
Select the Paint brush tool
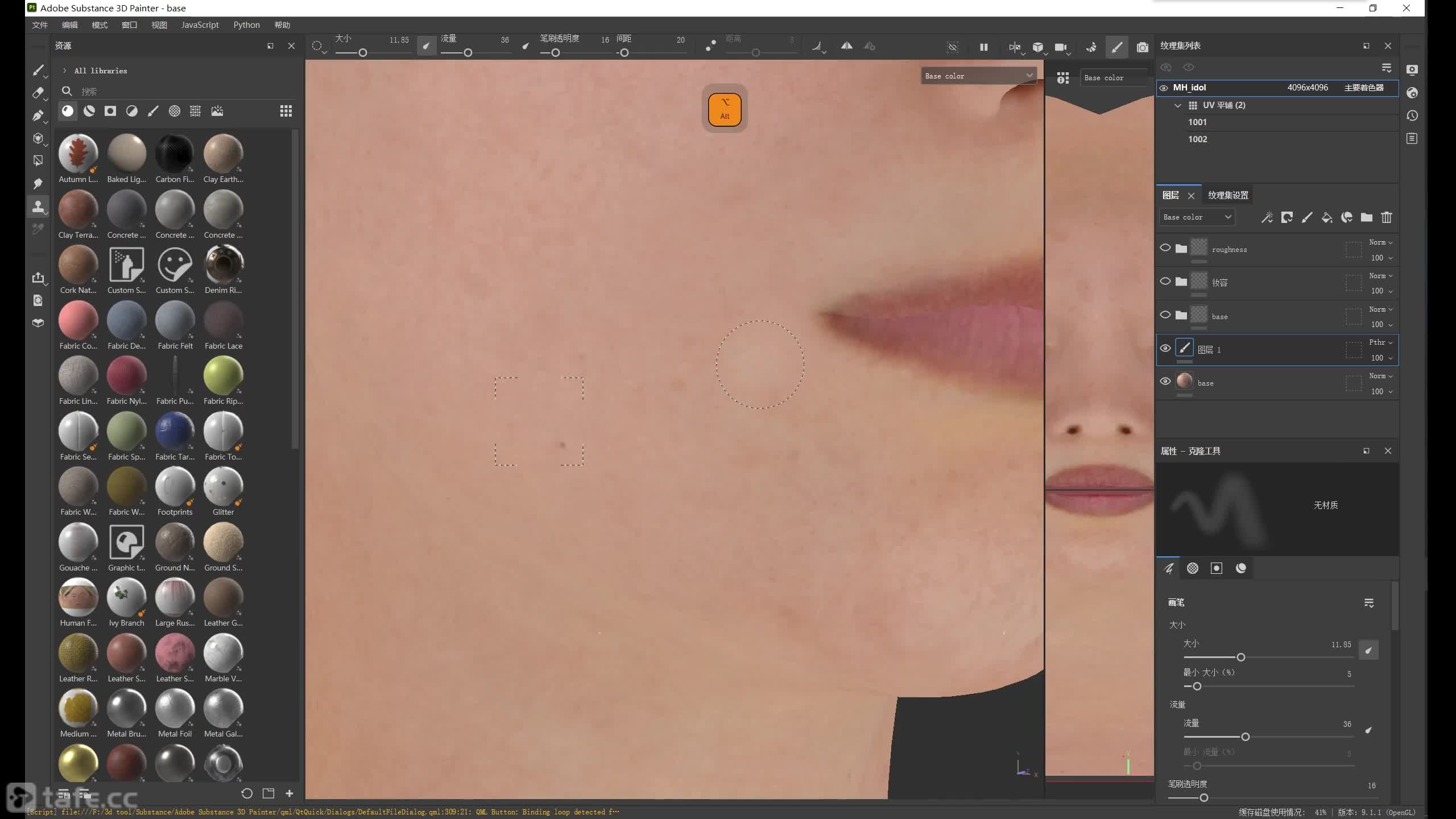coord(38,71)
